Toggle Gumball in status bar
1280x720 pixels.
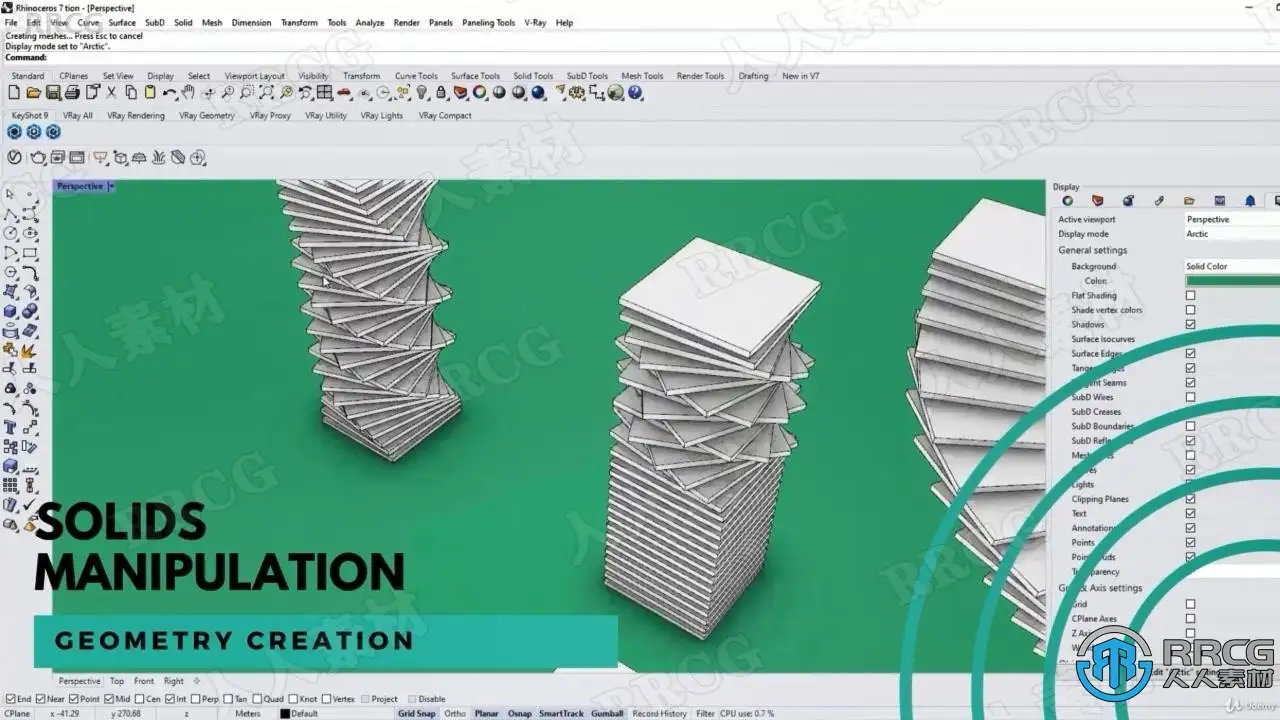608,714
